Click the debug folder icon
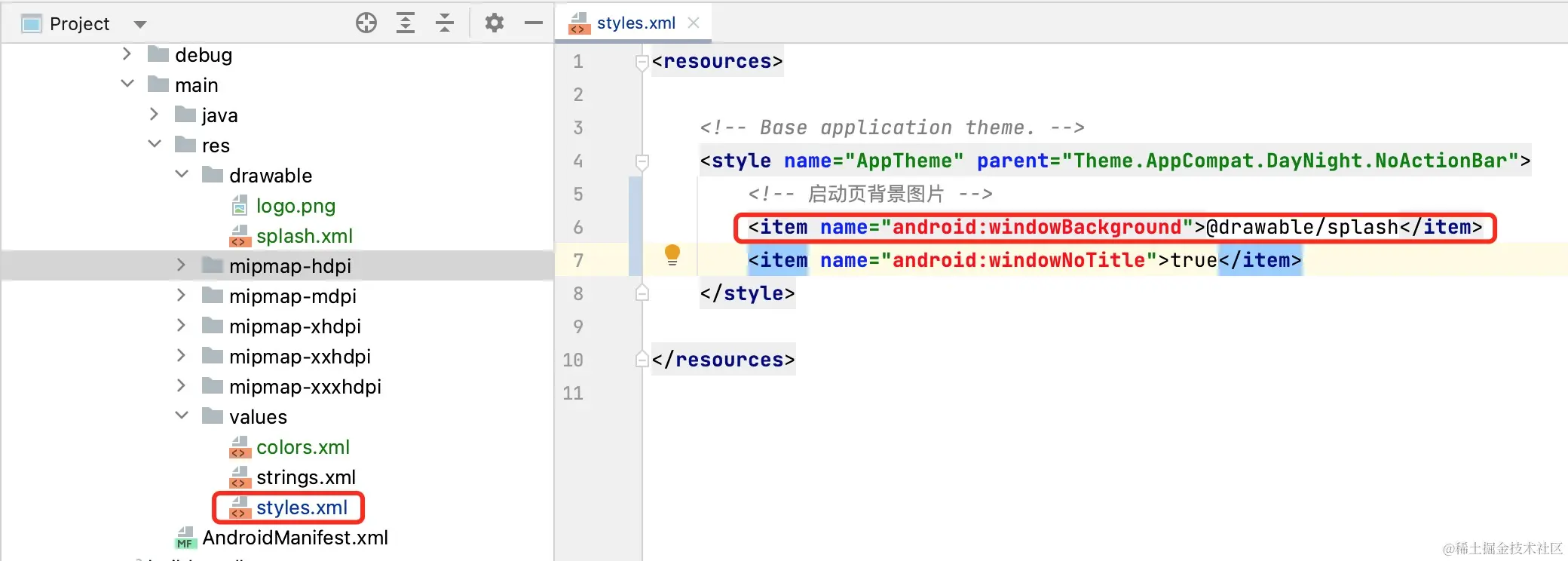1568x561 pixels. pyautogui.click(x=158, y=54)
